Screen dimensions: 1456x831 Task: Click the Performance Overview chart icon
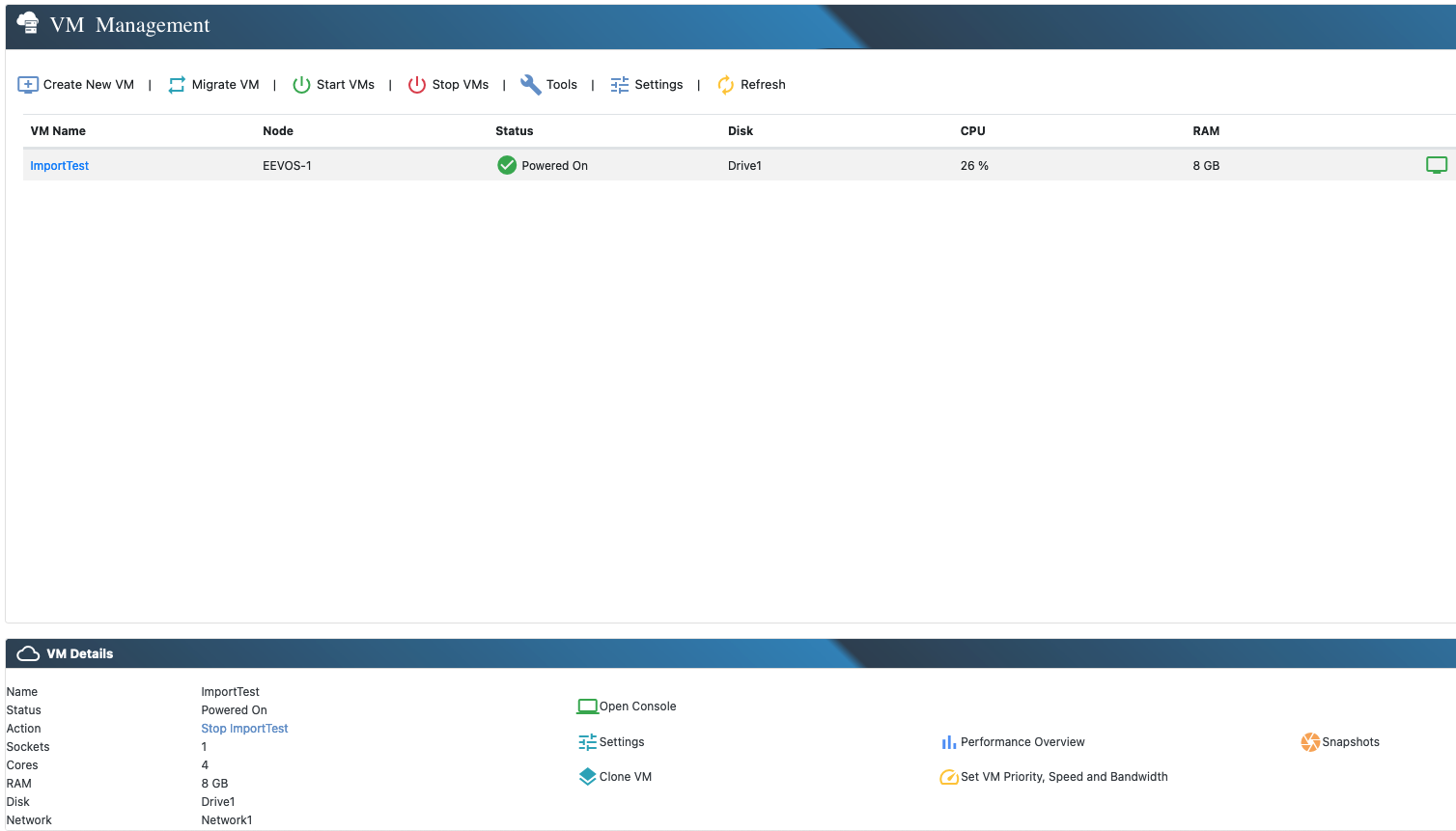[x=948, y=742]
